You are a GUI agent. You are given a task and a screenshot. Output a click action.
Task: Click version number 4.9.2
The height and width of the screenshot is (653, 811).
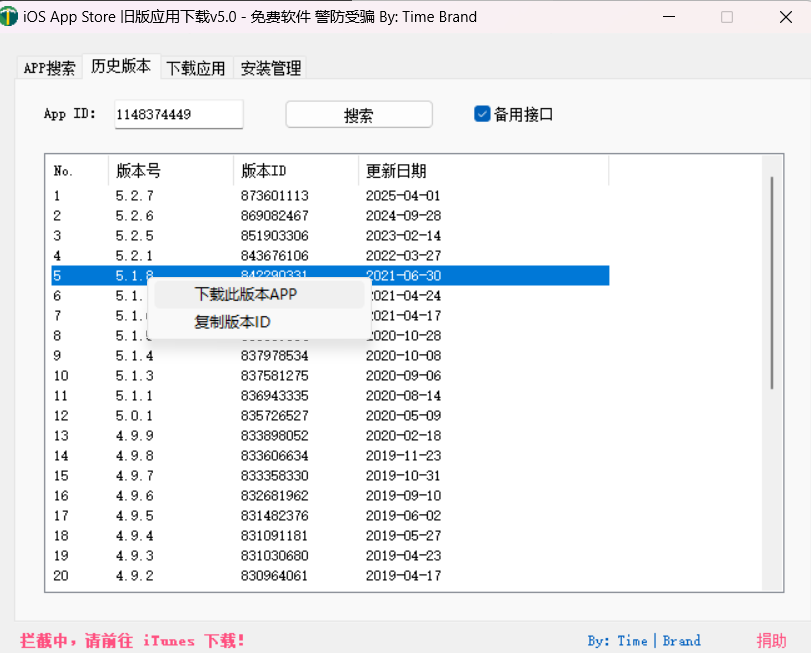tap(134, 575)
